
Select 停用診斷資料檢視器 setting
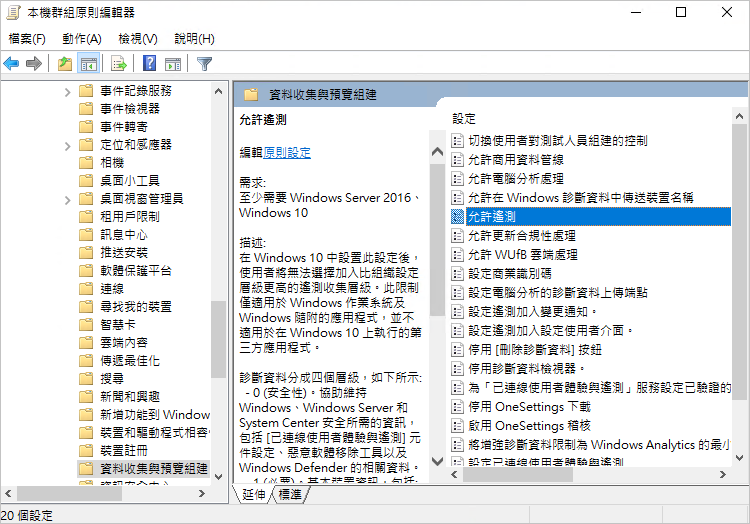(x=527, y=369)
